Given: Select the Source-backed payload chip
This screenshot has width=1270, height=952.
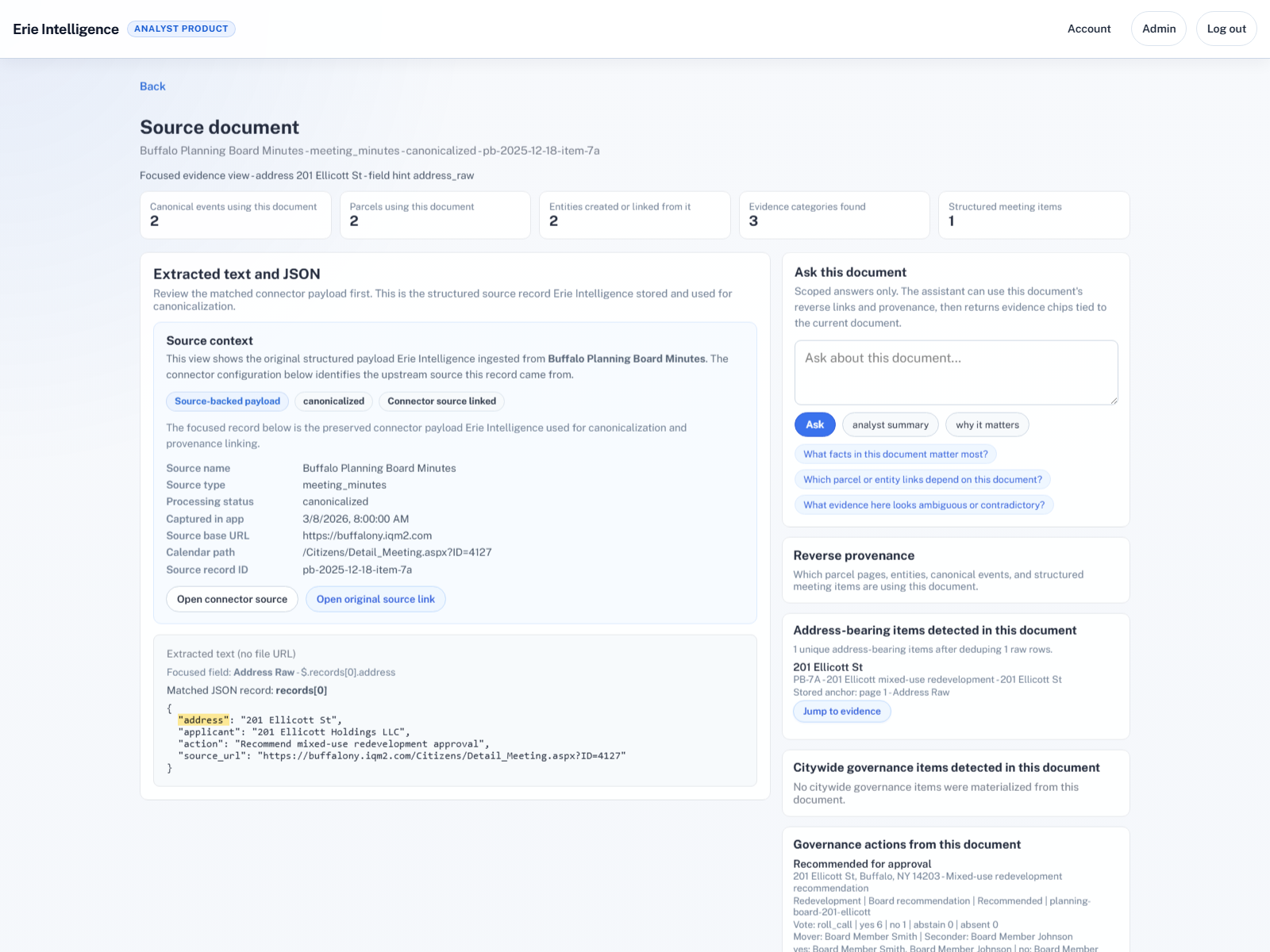Looking at the screenshot, I should [x=226, y=401].
